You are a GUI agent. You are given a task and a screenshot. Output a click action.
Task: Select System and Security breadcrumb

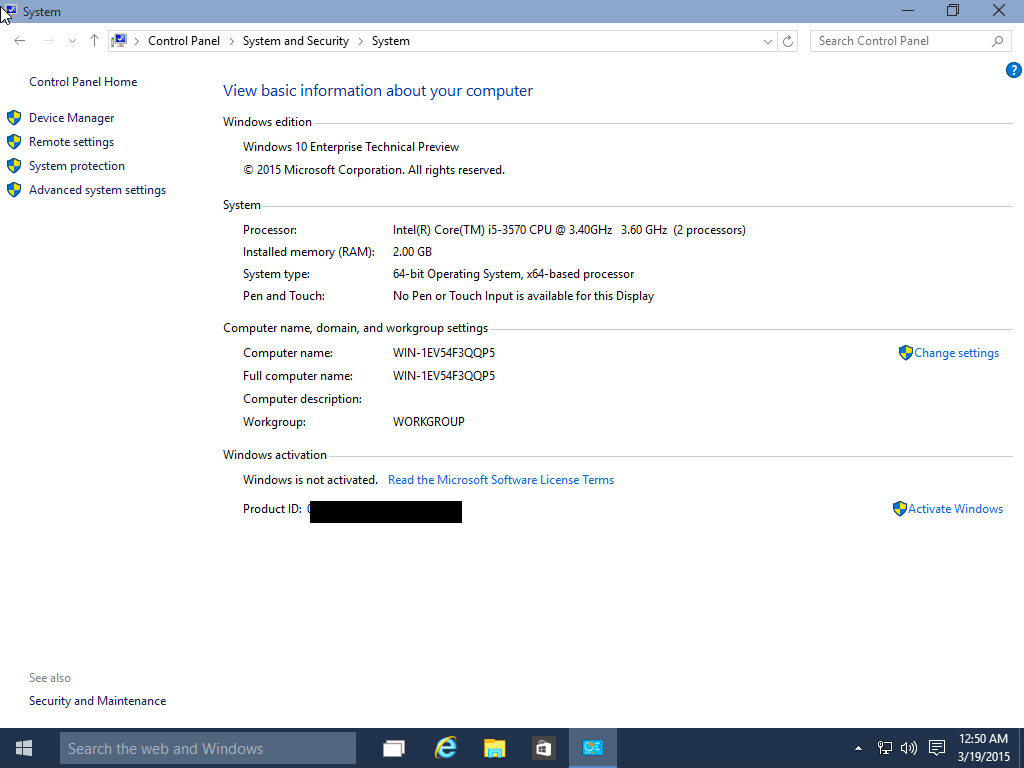[296, 40]
